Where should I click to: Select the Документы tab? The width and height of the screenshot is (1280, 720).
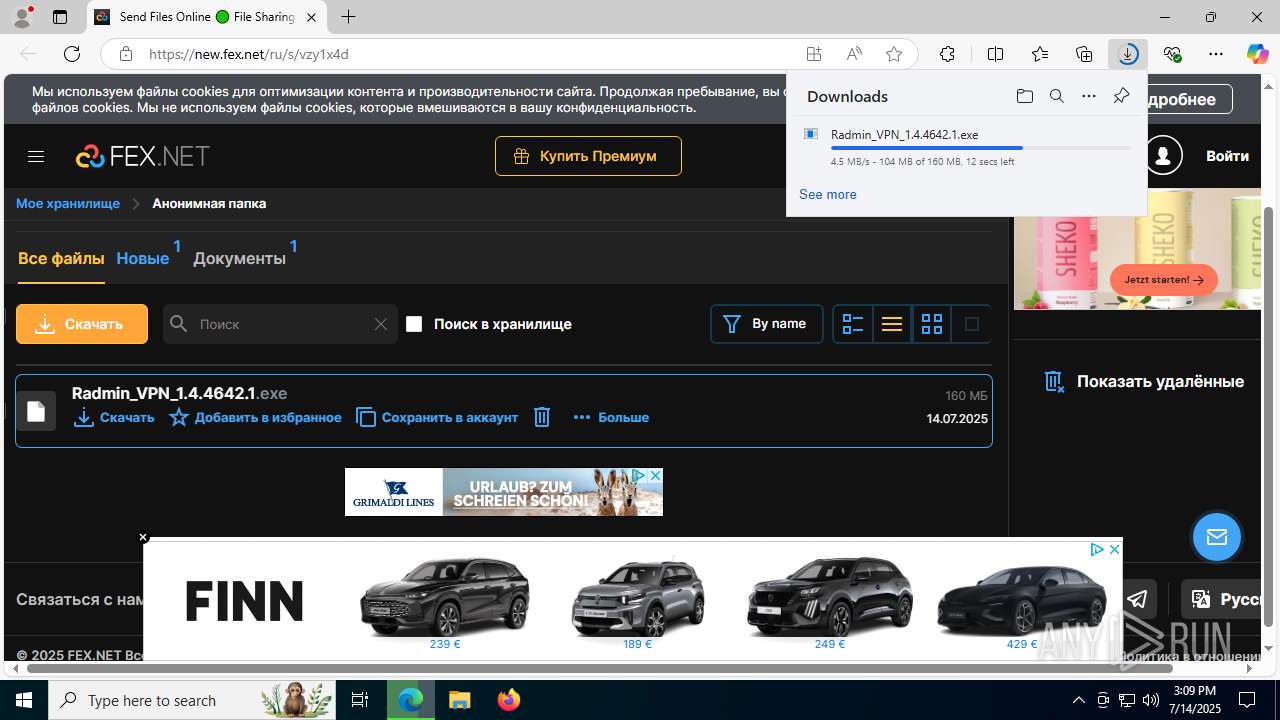click(x=239, y=258)
